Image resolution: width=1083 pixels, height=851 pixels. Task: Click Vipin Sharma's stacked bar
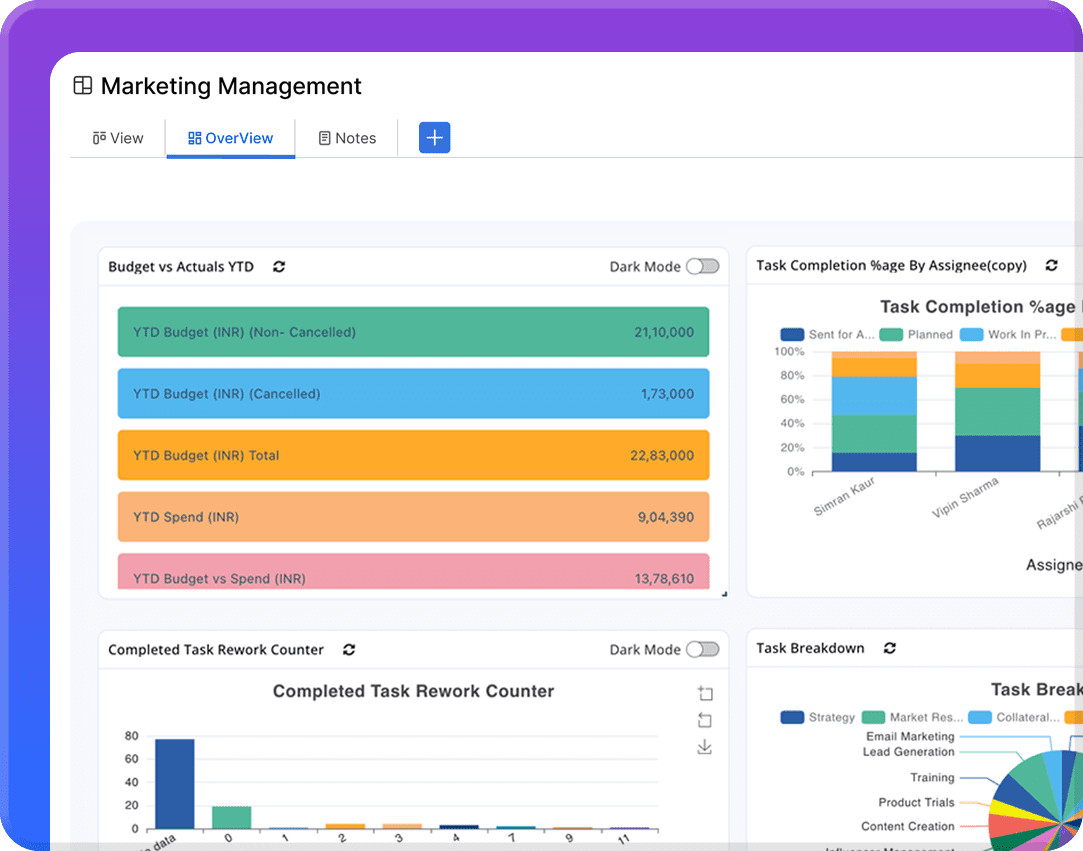997,412
